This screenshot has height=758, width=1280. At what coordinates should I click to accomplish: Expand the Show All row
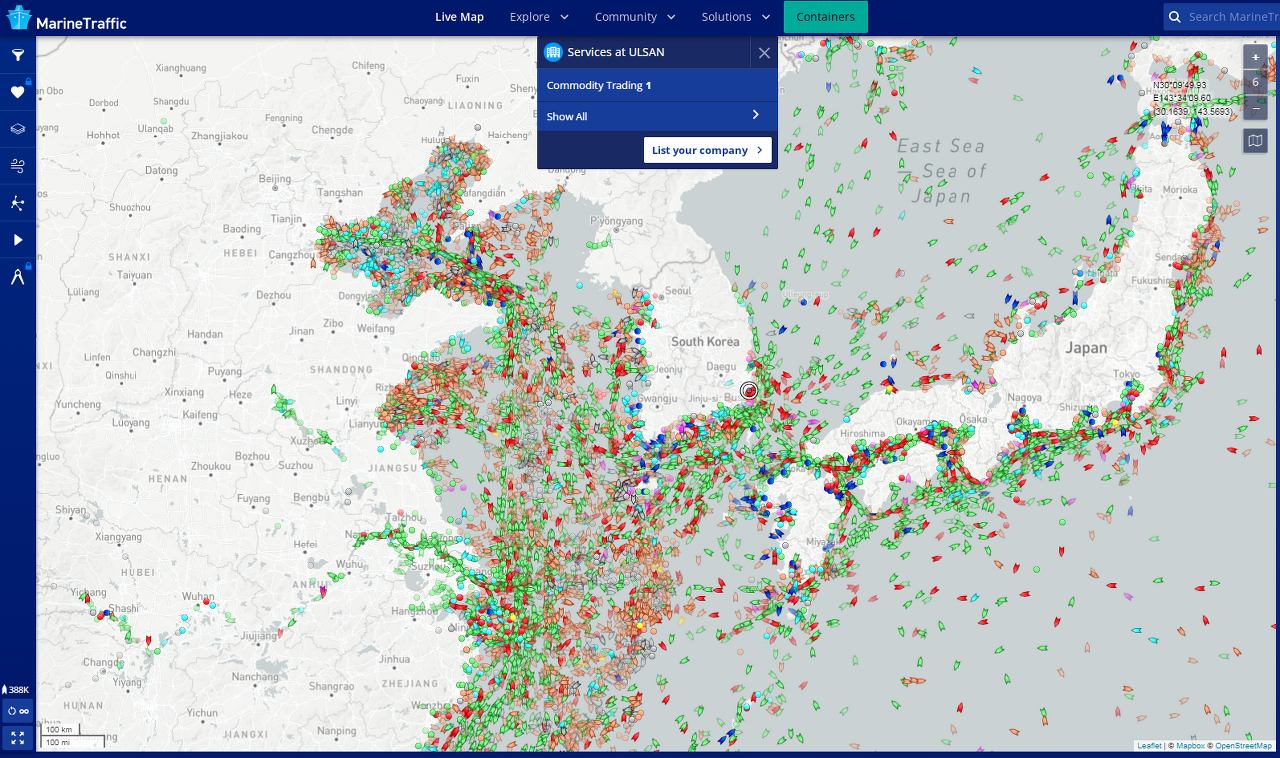click(657, 116)
